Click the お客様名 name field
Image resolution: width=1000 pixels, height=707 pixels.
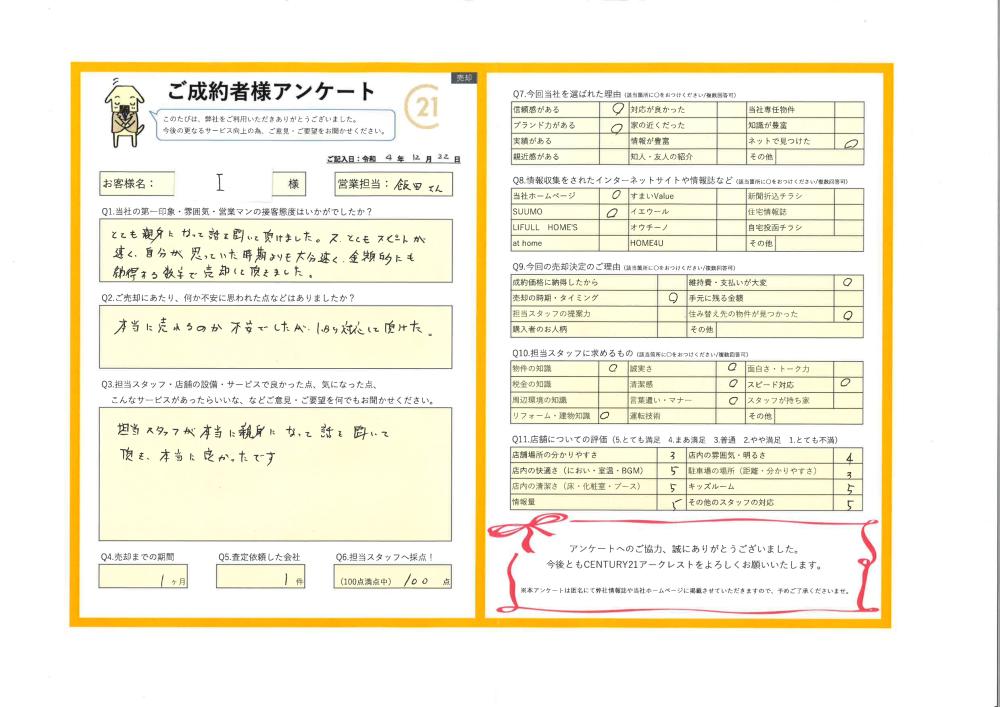[x=218, y=184]
